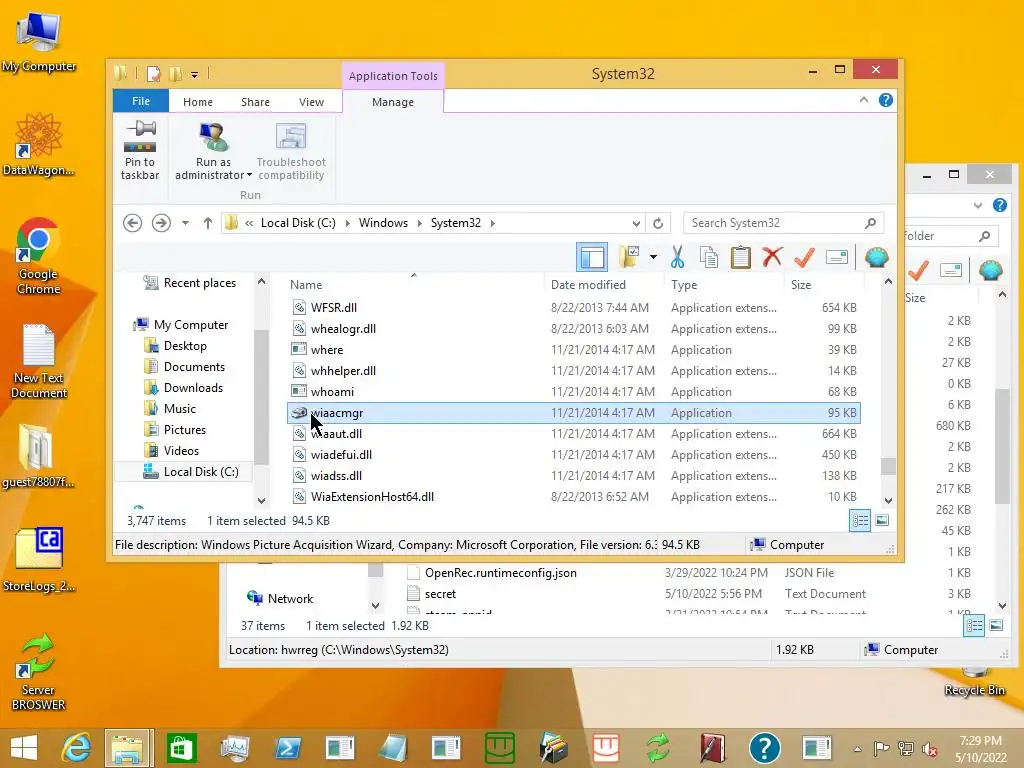Click Recent places in navigation pane

(200, 283)
